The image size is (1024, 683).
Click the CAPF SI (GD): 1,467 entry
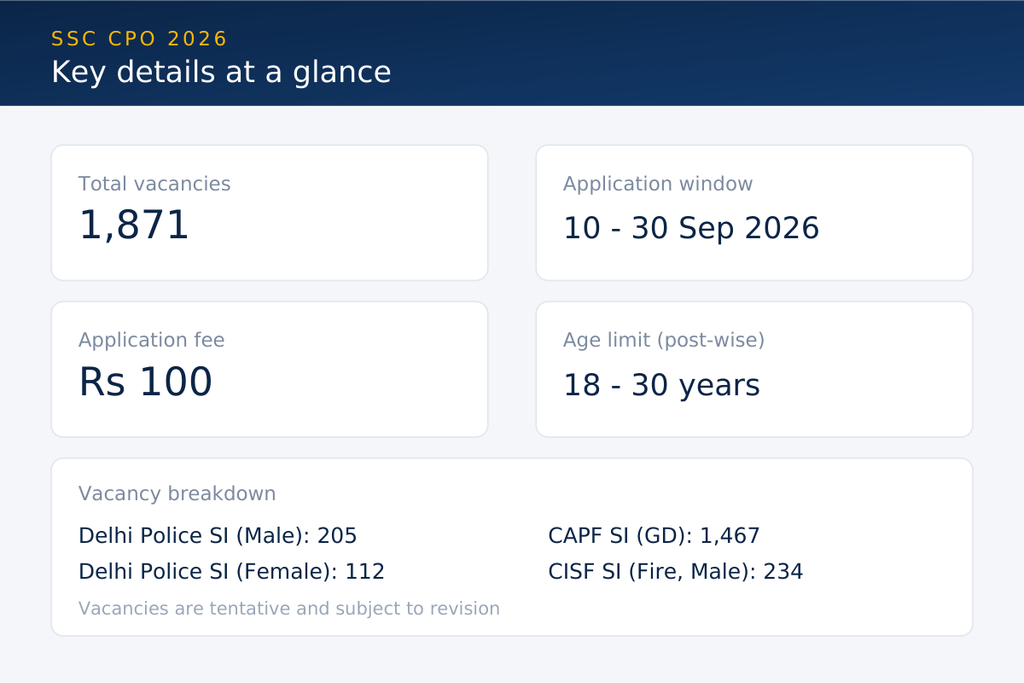click(654, 536)
